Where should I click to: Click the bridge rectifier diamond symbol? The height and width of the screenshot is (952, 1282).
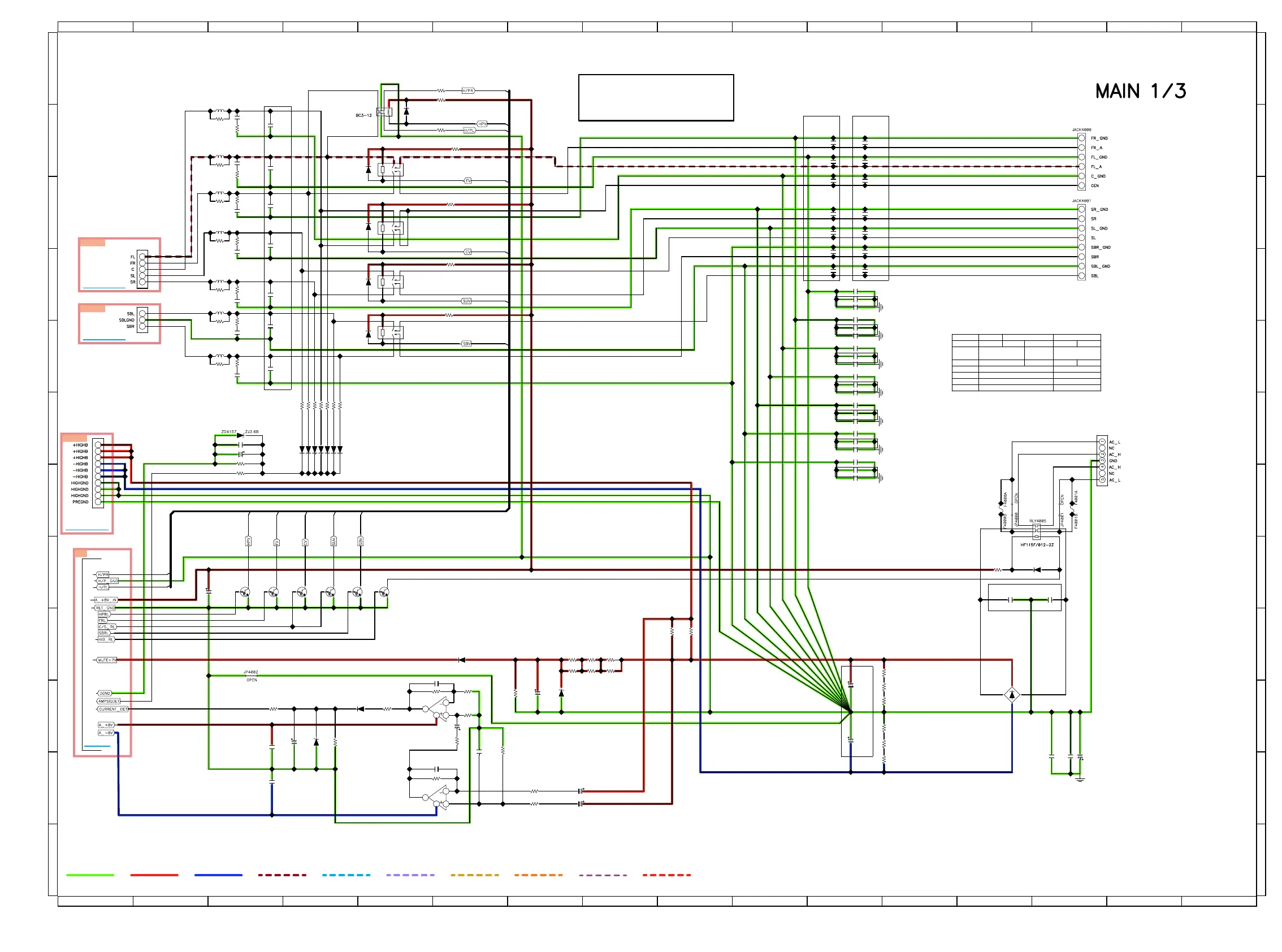[1012, 695]
